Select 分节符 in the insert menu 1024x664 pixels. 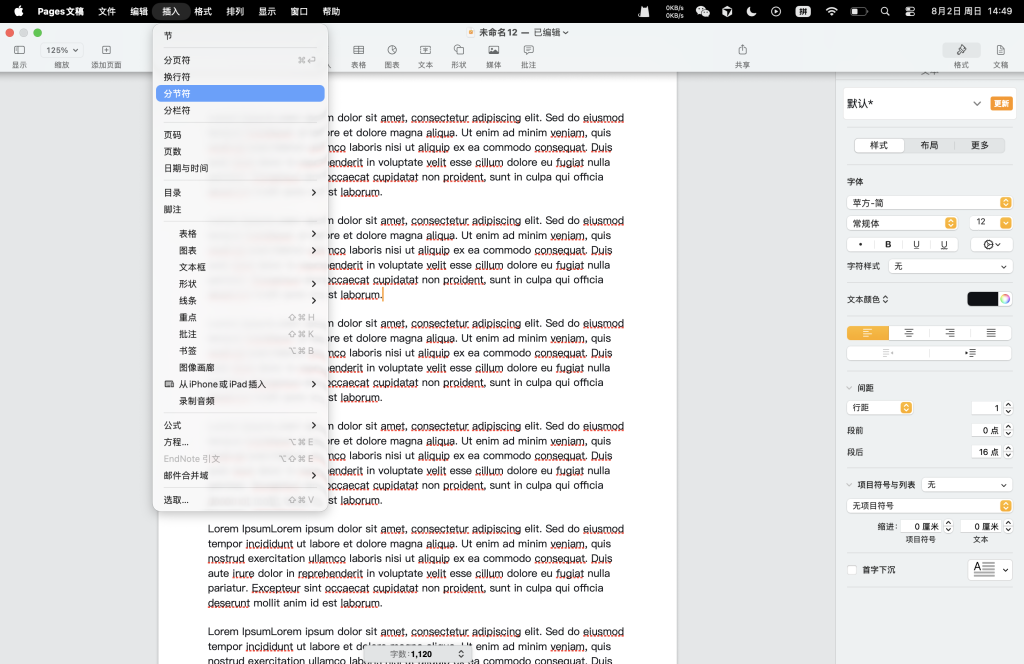[x=240, y=93]
